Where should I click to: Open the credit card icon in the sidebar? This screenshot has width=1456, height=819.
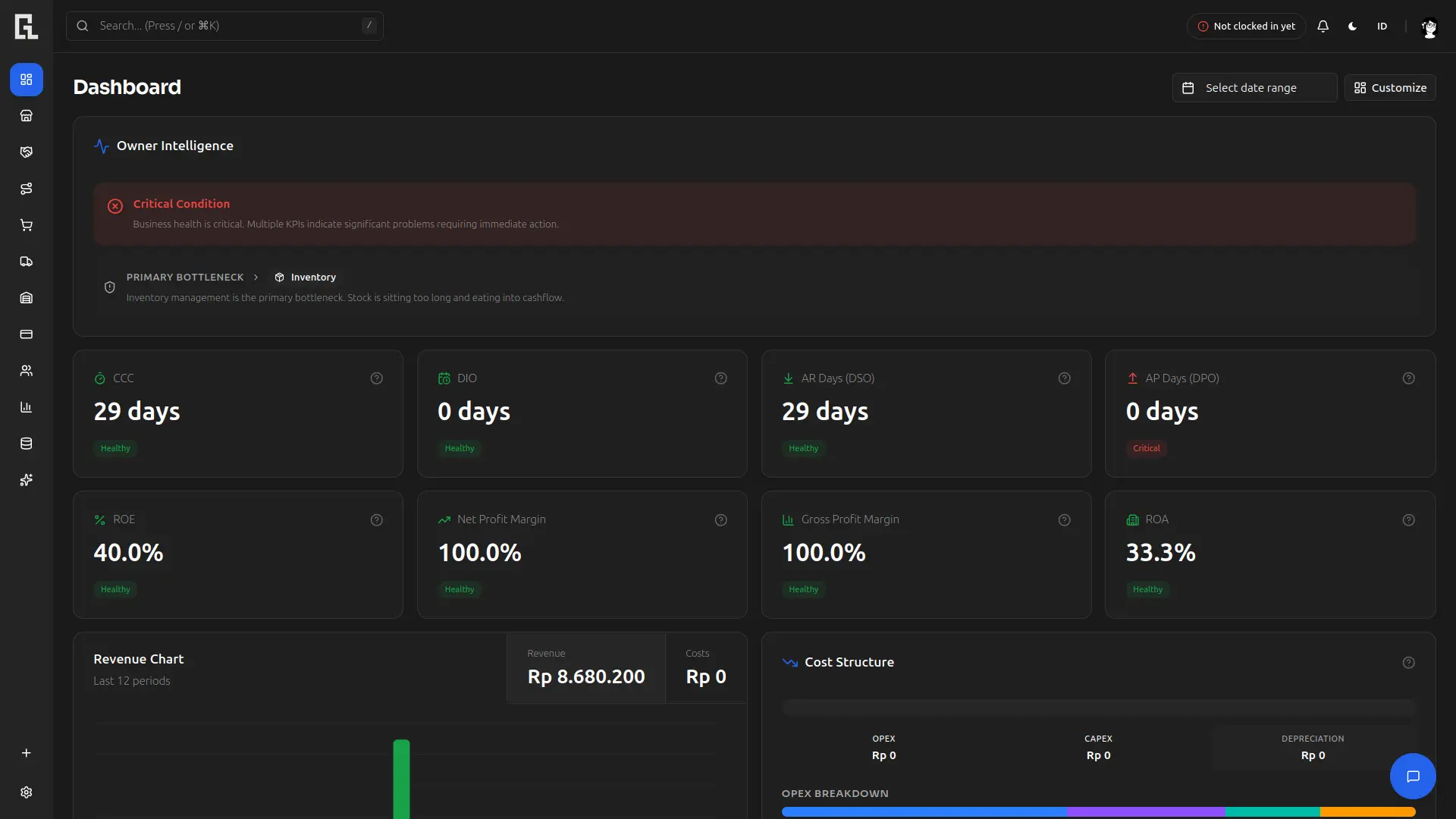pos(27,334)
